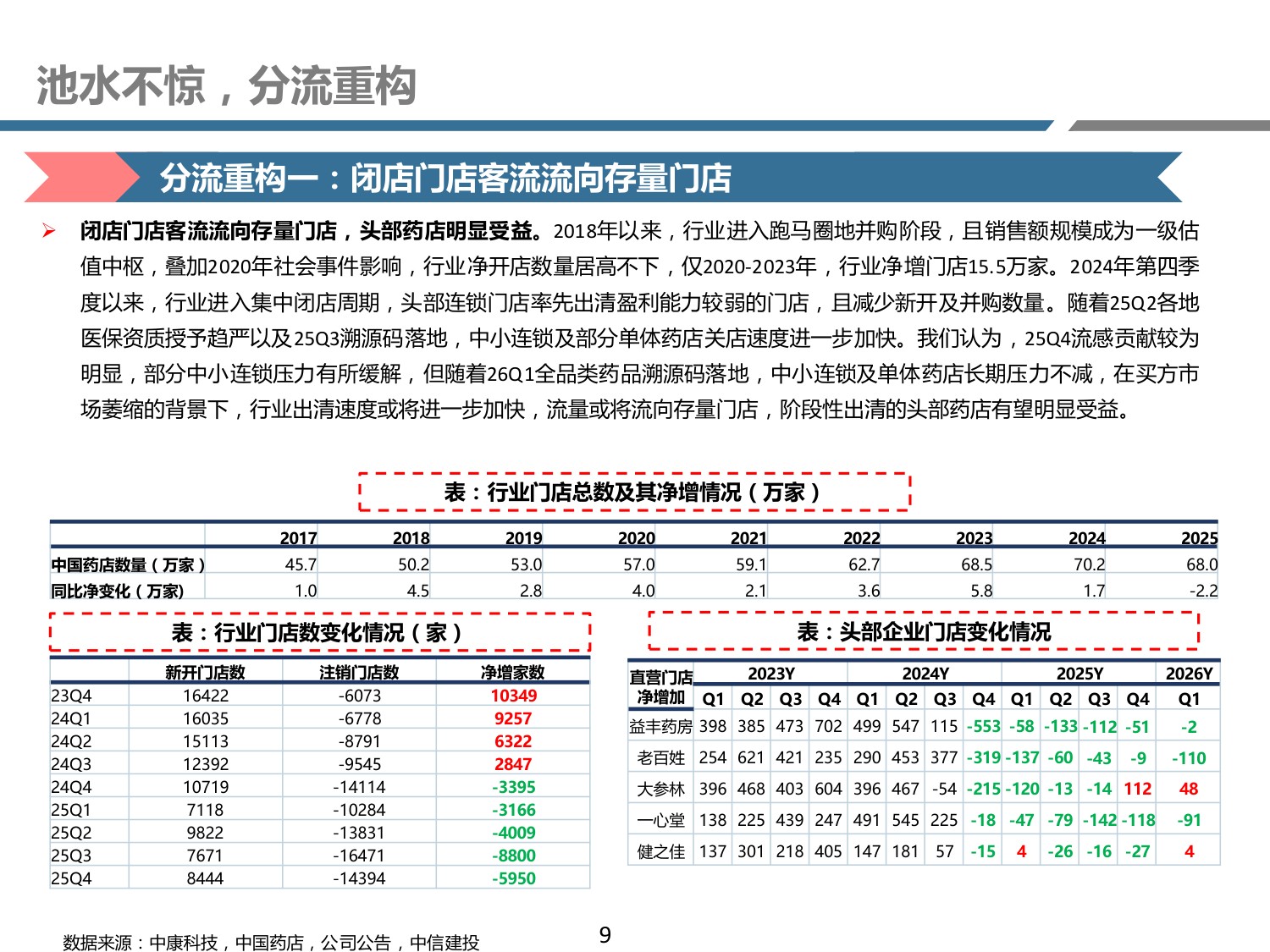
Task: Click the 新开门店数 column header
Action: (205, 673)
